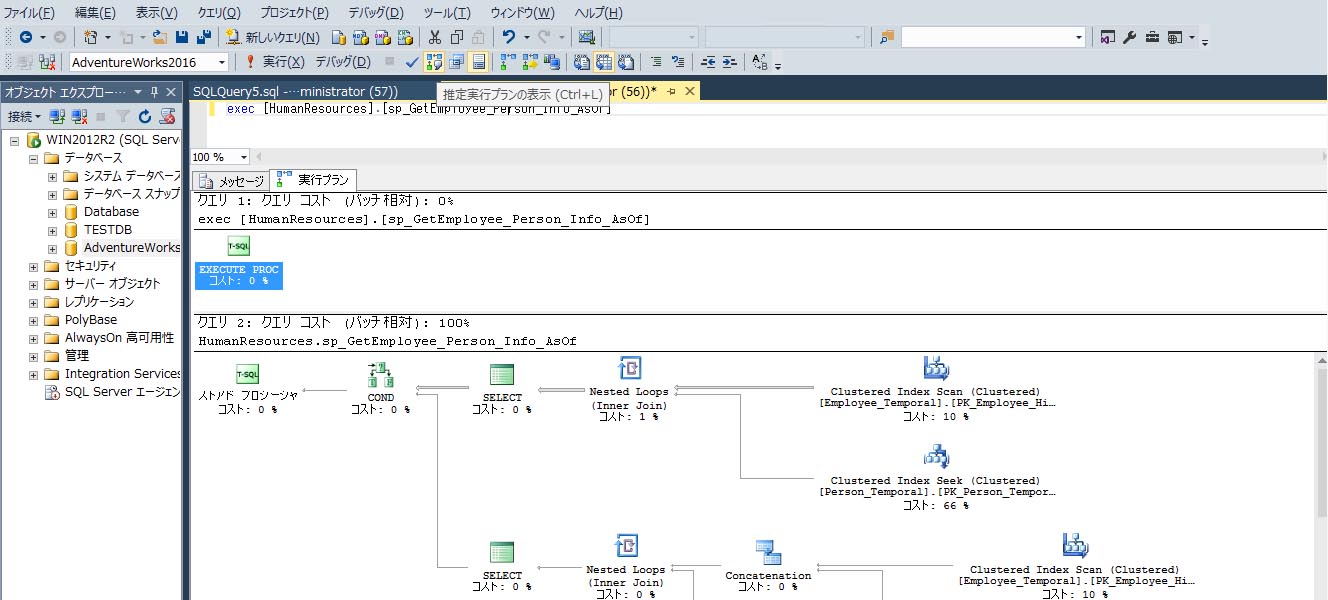Refresh the Object Explorer
Image resolution: width=1328 pixels, height=600 pixels.
click(144, 115)
